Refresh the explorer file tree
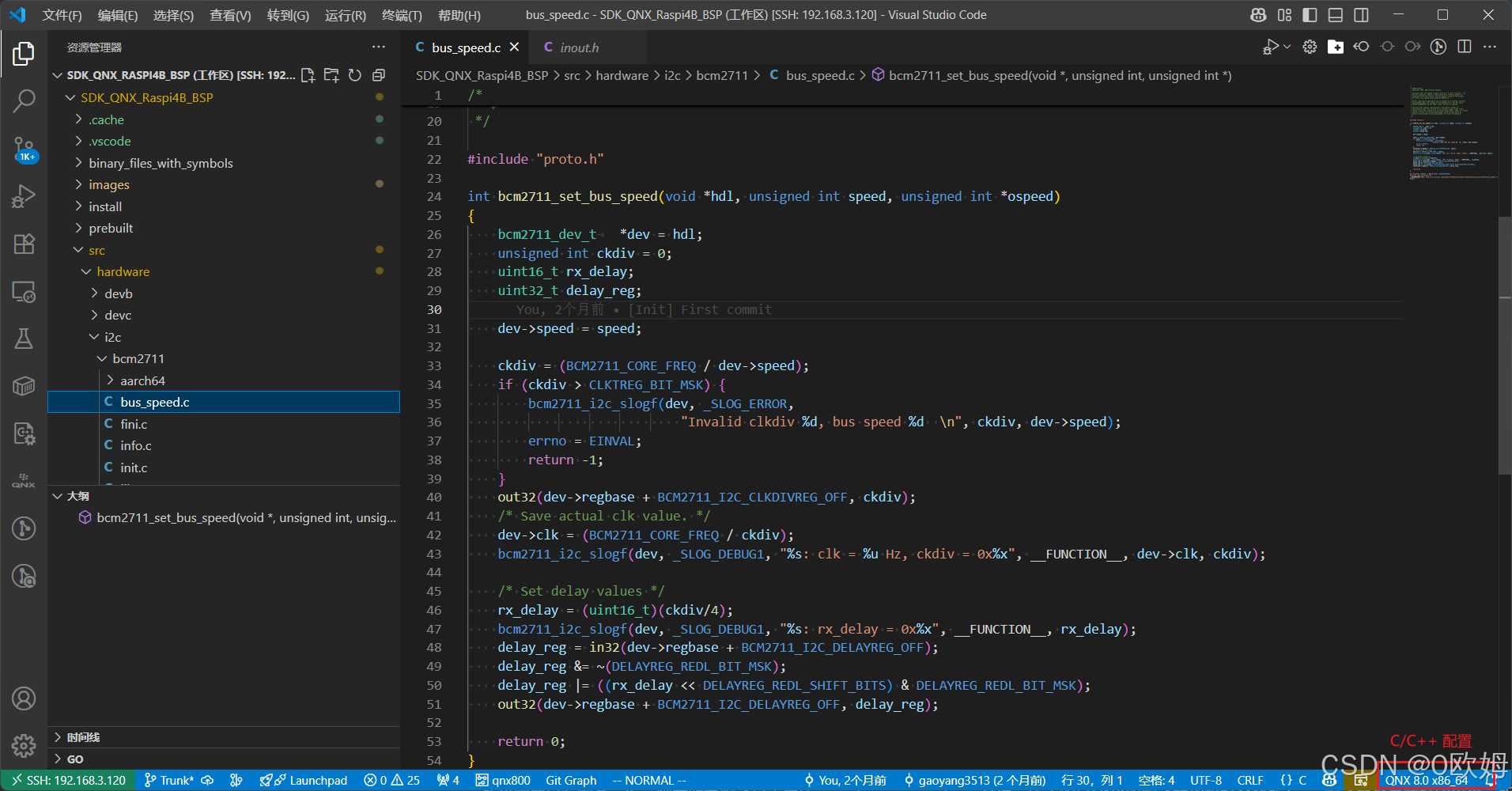Screen dimensions: 1512x791 point(355,75)
